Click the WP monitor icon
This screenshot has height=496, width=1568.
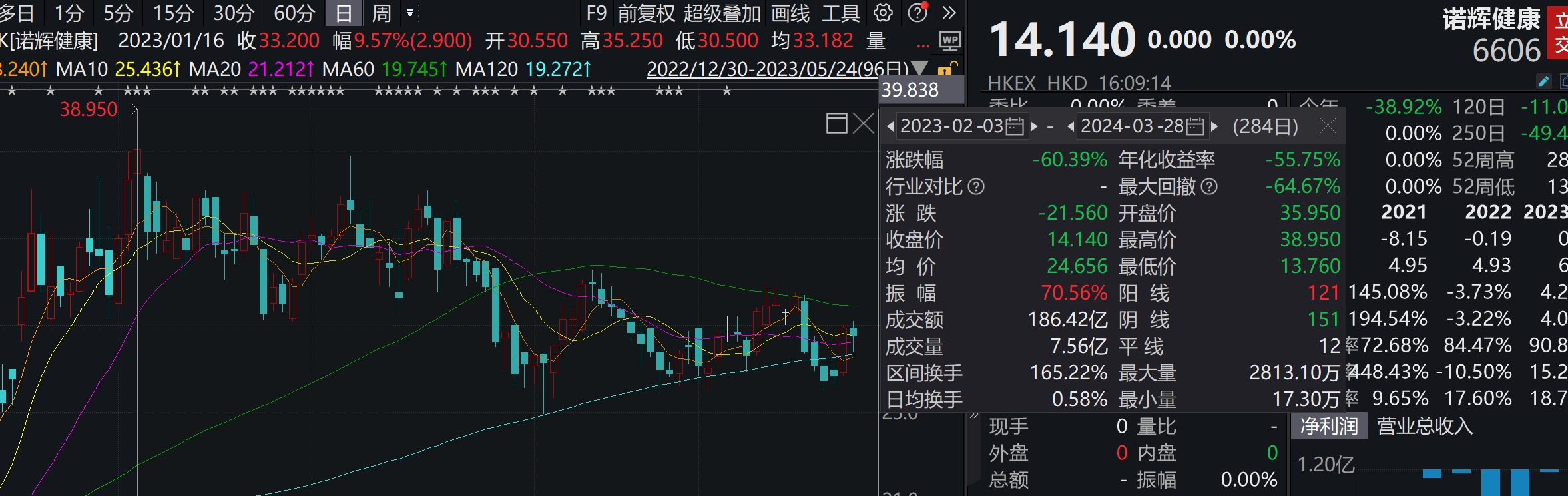(x=950, y=41)
